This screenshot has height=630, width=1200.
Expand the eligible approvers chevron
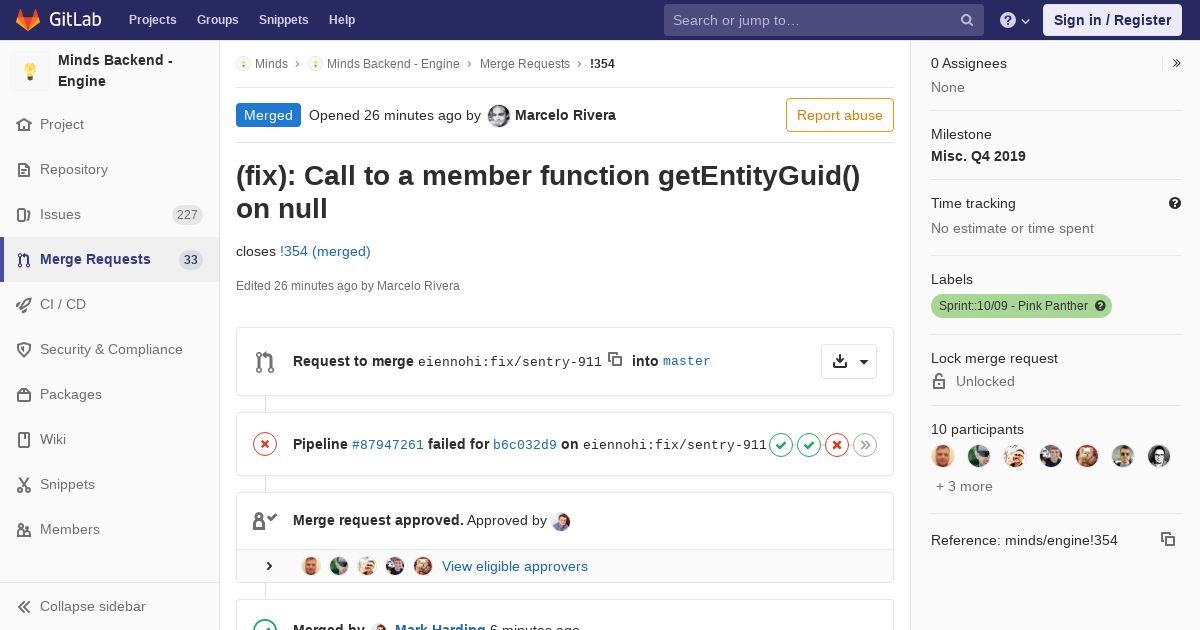coord(269,566)
